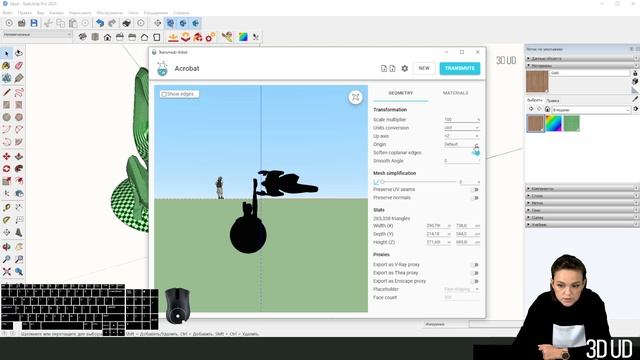Pick the Paint Bucket tool
640x360 pixels.
(x=7, y=65)
